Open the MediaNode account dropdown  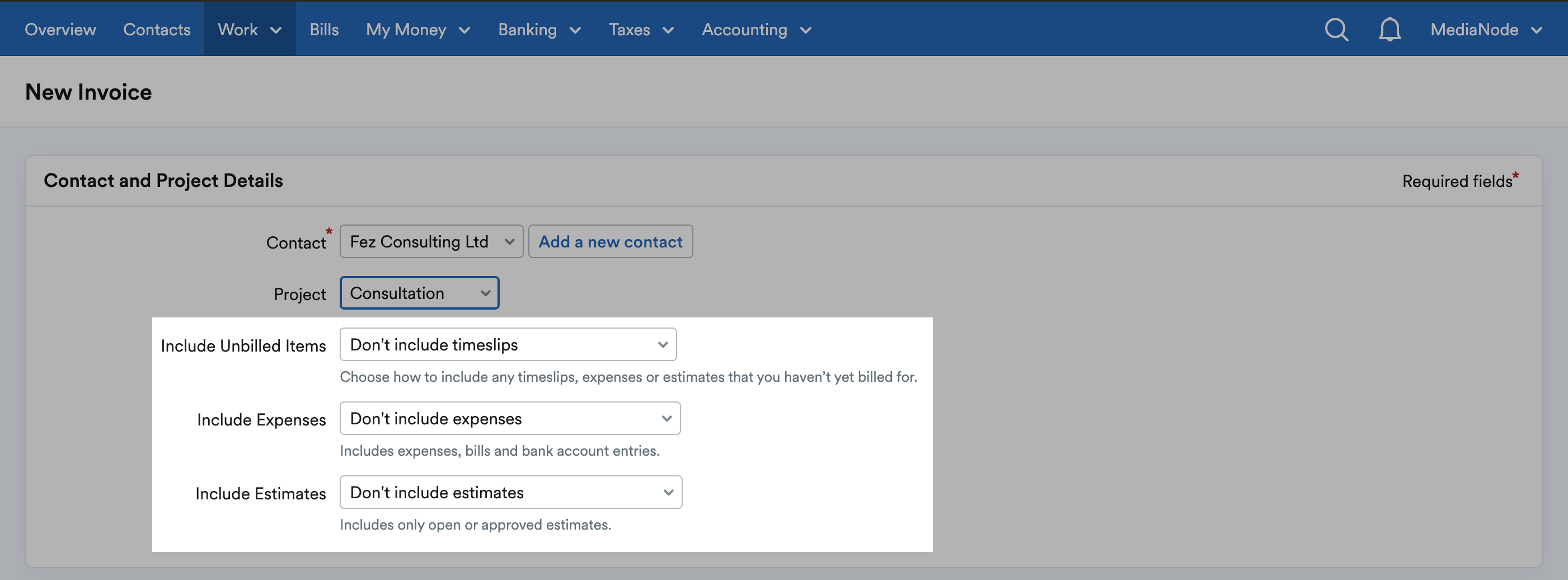click(1486, 29)
